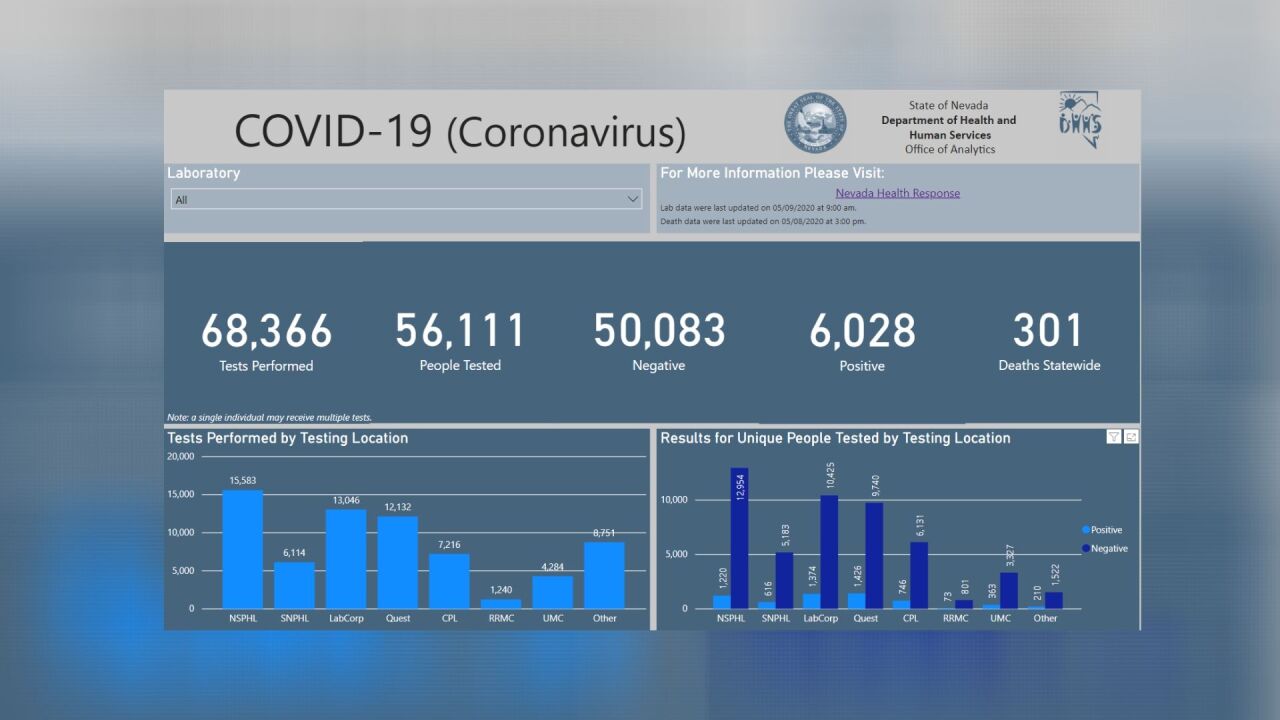This screenshot has height=720, width=1280.
Task: Select Quest negative bar in Results chart
Action: [874, 555]
